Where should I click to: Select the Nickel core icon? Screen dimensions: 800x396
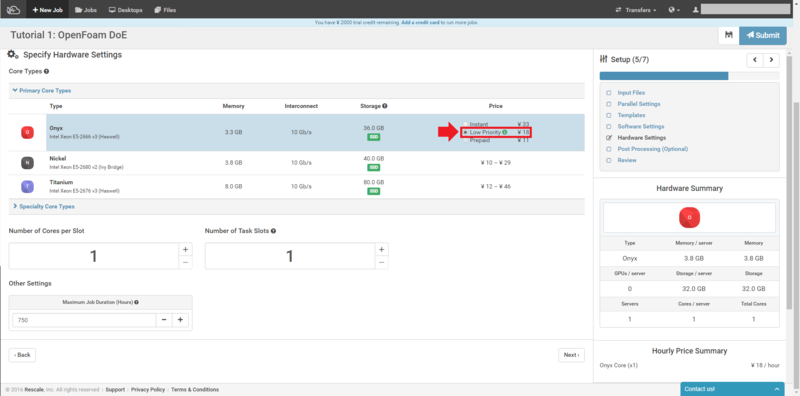[28, 163]
